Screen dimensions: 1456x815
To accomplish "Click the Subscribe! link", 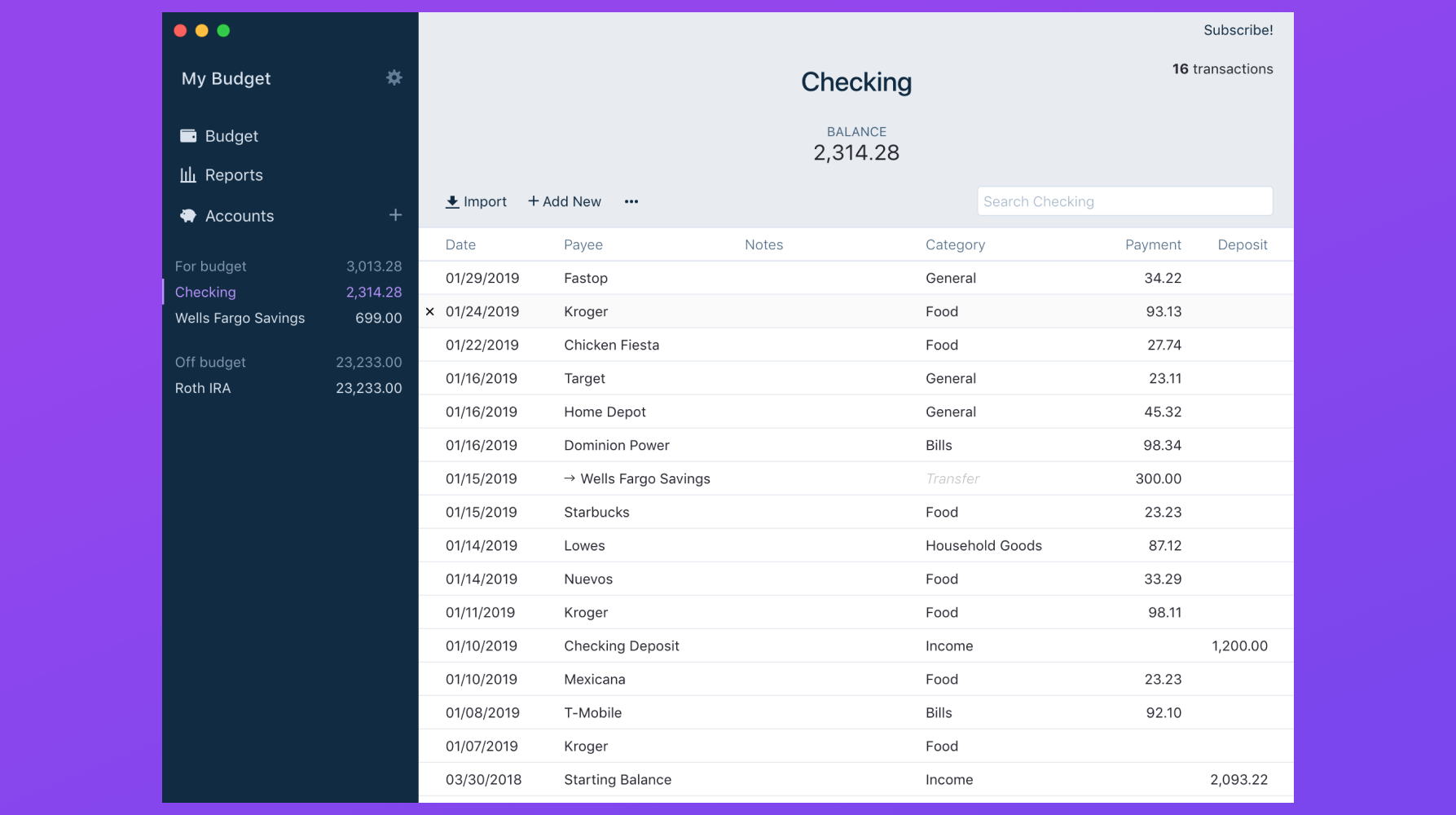I will coord(1238,30).
